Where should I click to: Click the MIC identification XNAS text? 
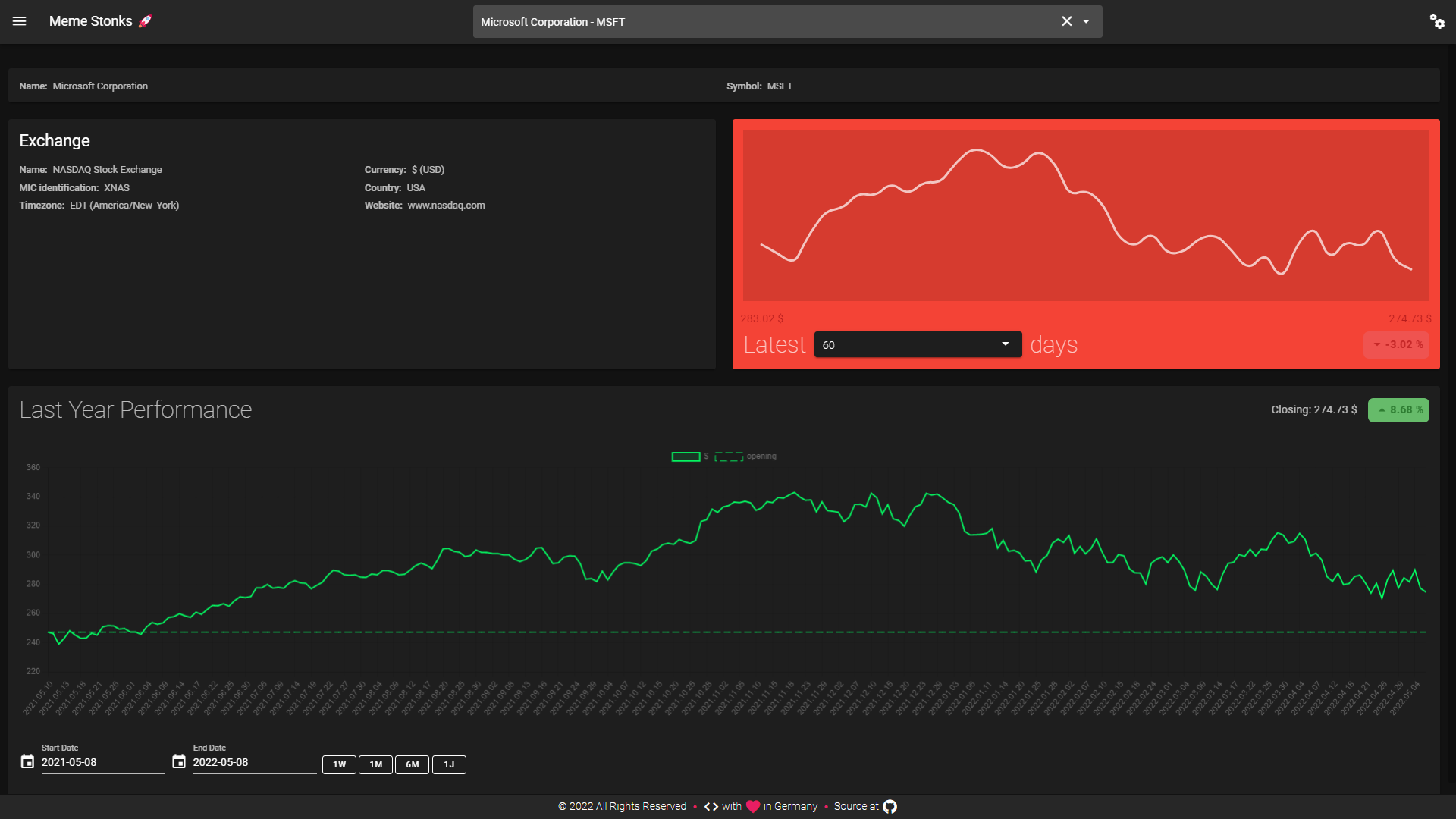pyautogui.click(x=74, y=188)
